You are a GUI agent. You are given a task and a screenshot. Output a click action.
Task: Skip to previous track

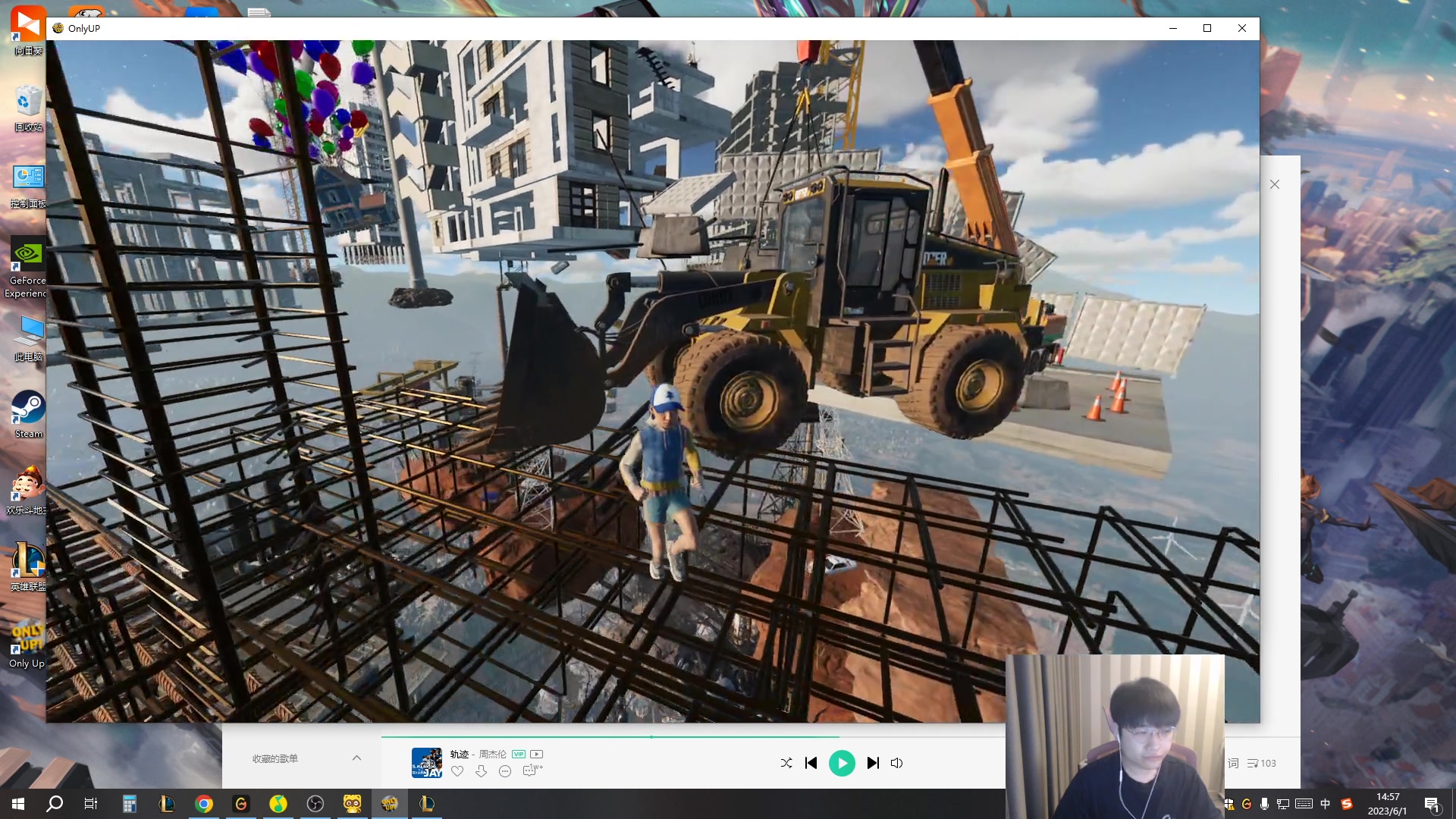(811, 763)
